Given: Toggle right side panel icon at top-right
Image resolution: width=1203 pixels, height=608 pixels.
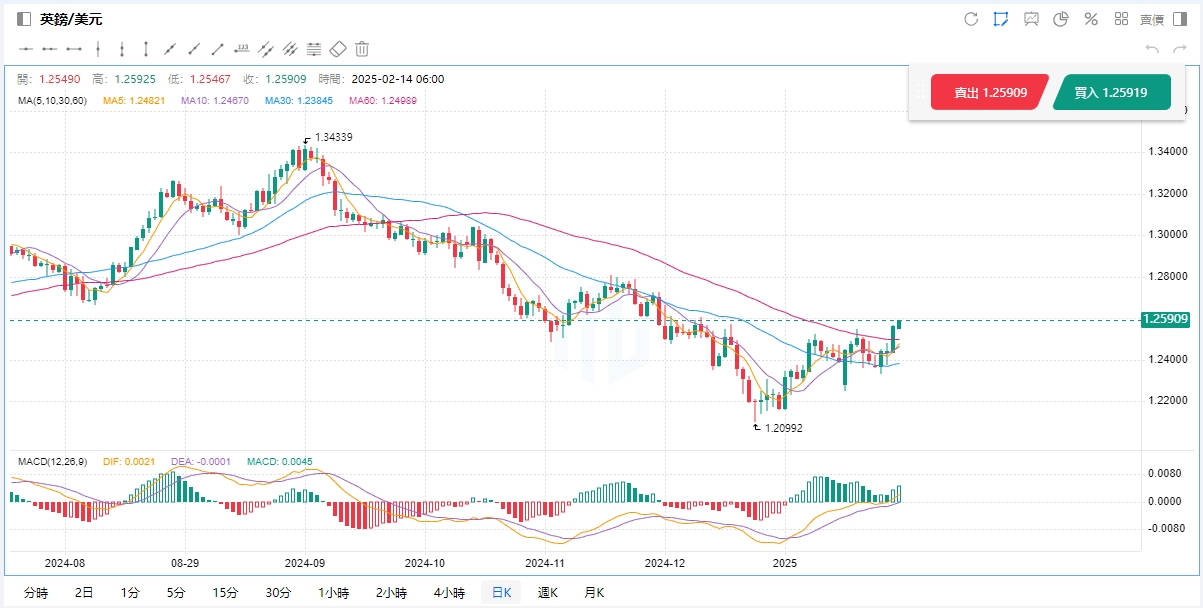Looking at the screenshot, I should coord(1182,19).
